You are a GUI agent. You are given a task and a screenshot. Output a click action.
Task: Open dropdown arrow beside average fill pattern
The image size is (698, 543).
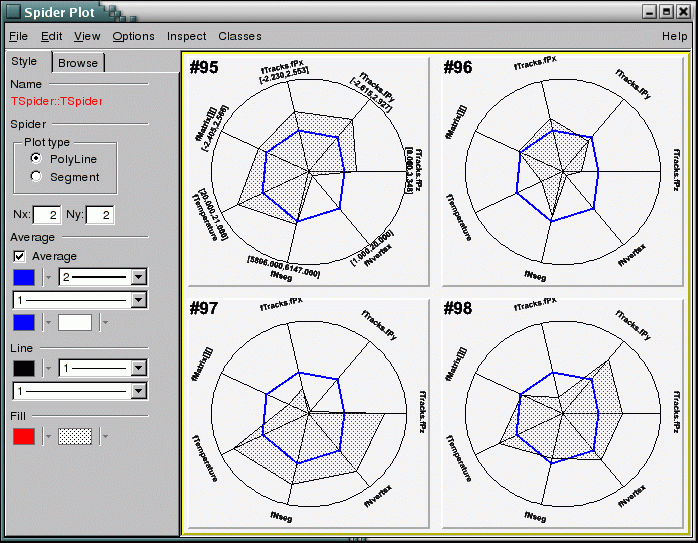point(105,323)
